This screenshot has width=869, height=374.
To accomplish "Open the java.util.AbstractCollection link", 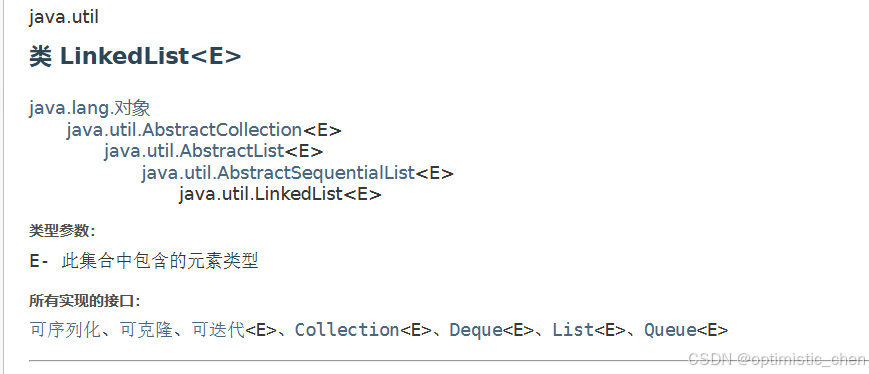I will [184, 130].
